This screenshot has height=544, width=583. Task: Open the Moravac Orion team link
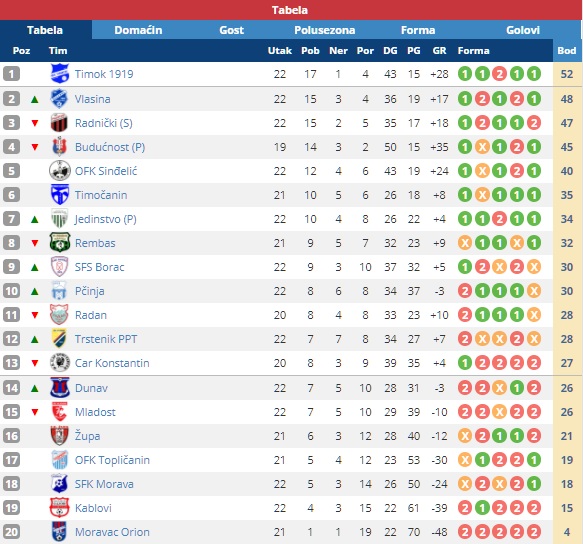(112, 532)
